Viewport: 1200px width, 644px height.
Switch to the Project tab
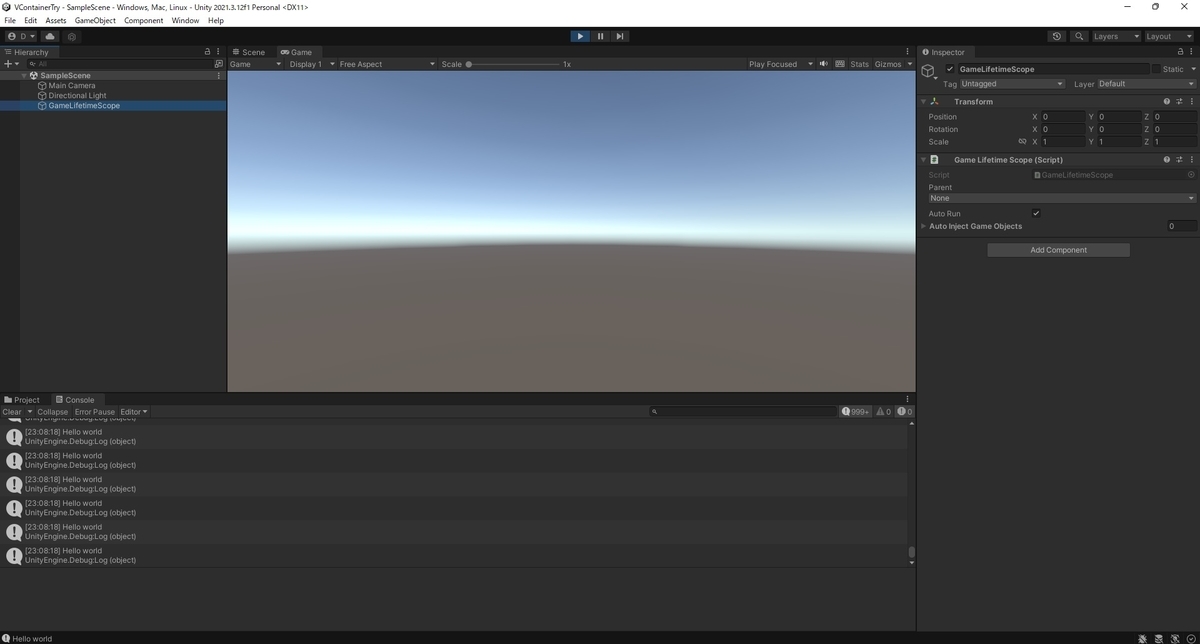[22, 400]
